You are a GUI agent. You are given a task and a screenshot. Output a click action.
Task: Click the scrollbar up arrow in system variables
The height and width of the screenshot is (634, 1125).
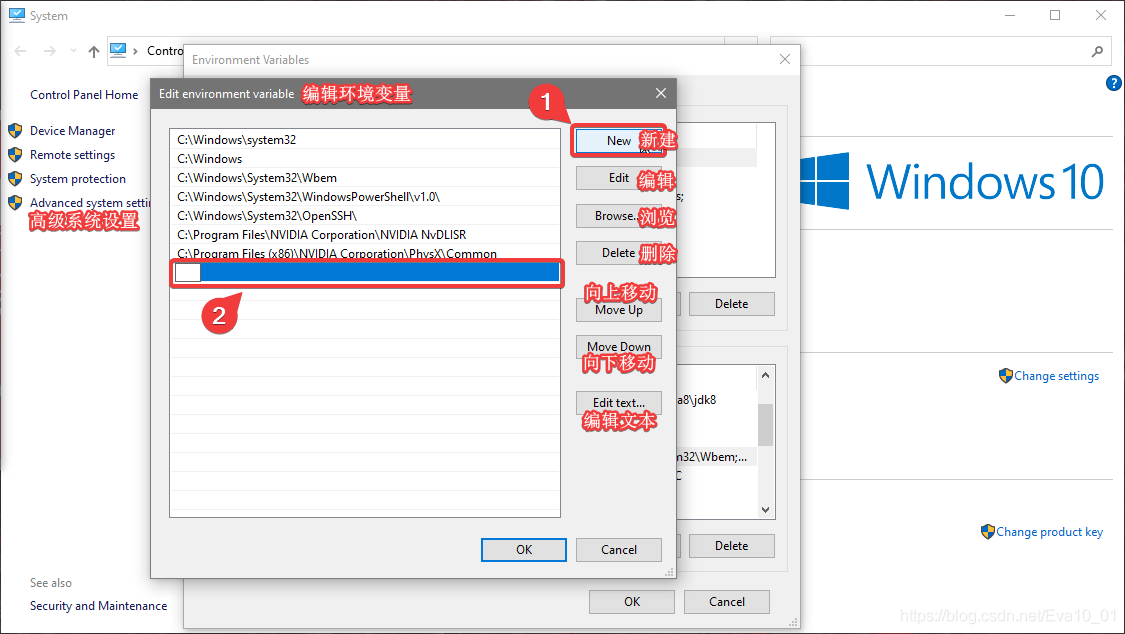click(766, 375)
